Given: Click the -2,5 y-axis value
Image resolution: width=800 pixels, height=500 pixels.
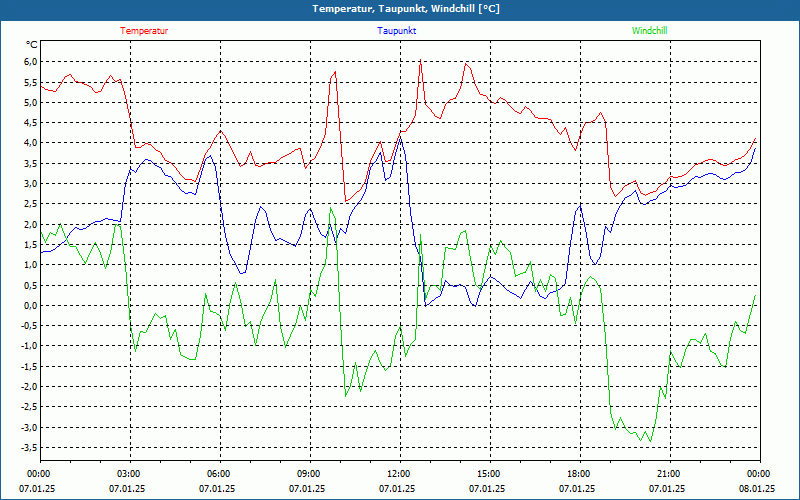Looking at the screenshot, I should [x=29, y=407].
